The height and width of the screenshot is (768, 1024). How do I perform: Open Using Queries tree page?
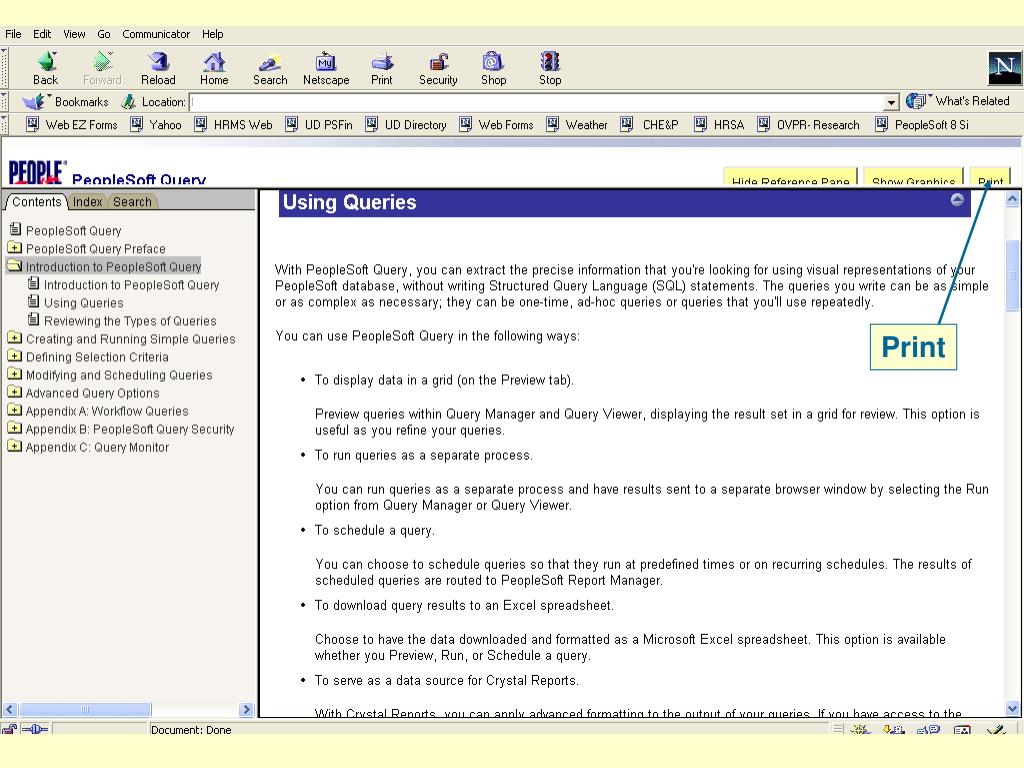(84, 303)
